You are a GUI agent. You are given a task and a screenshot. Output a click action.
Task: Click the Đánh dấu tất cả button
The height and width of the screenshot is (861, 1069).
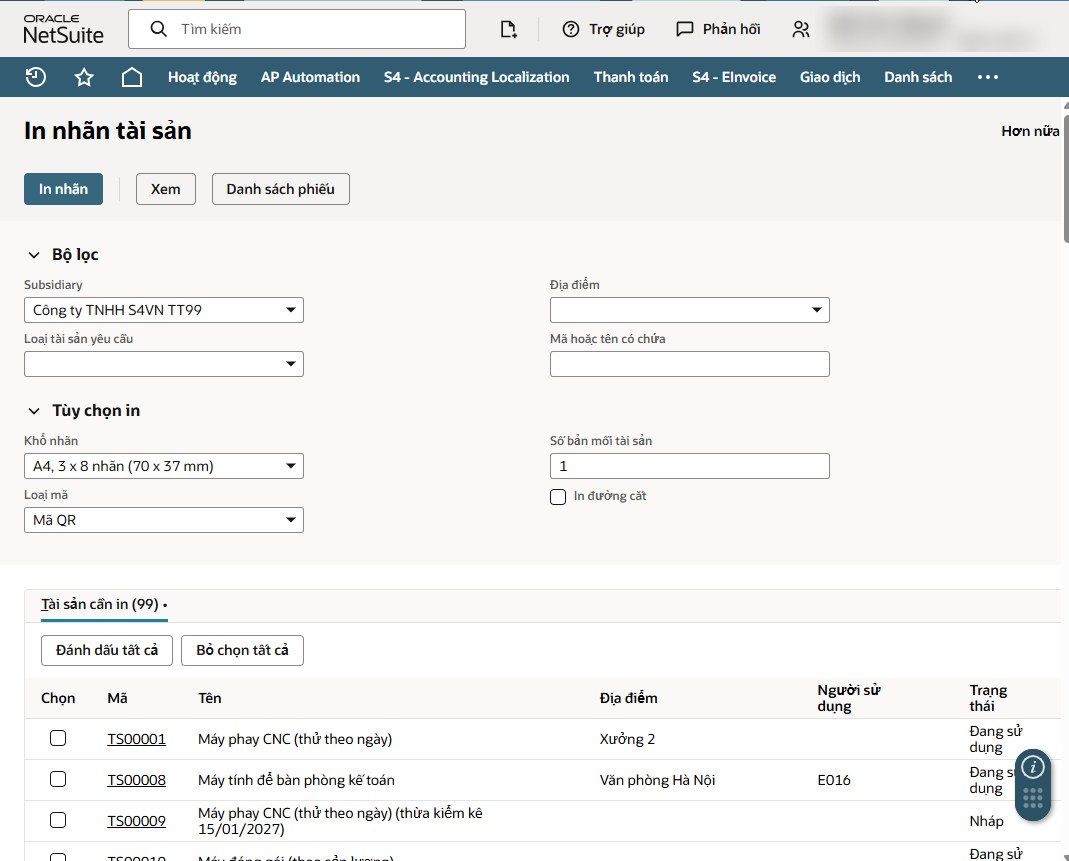pos(107,650)
